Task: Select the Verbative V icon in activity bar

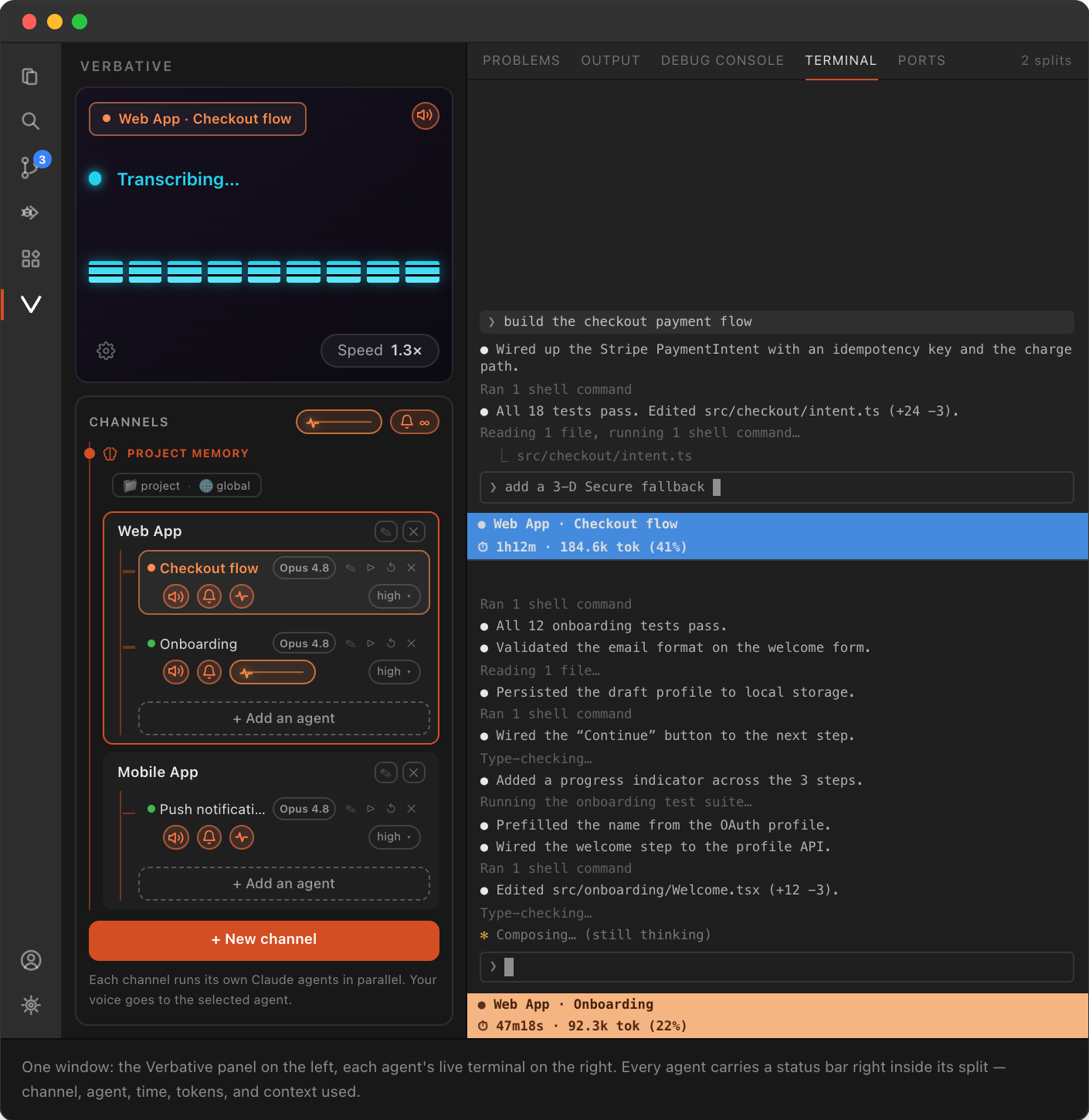Action: [30, 304]
